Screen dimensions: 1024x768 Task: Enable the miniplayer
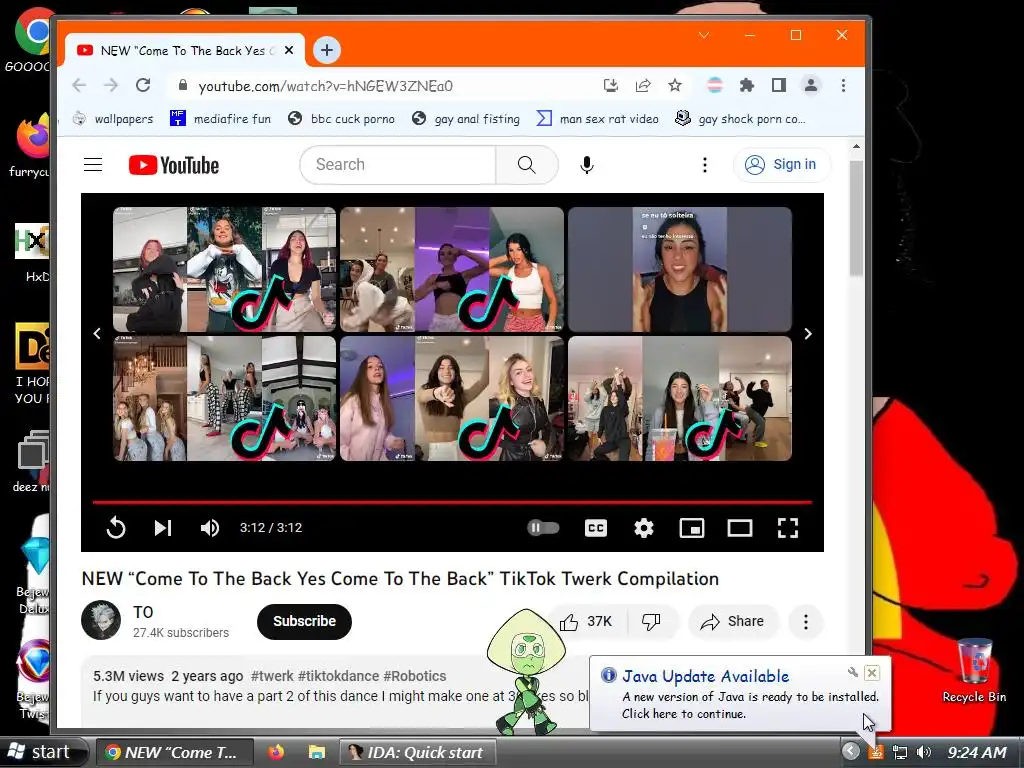[692, 528]
